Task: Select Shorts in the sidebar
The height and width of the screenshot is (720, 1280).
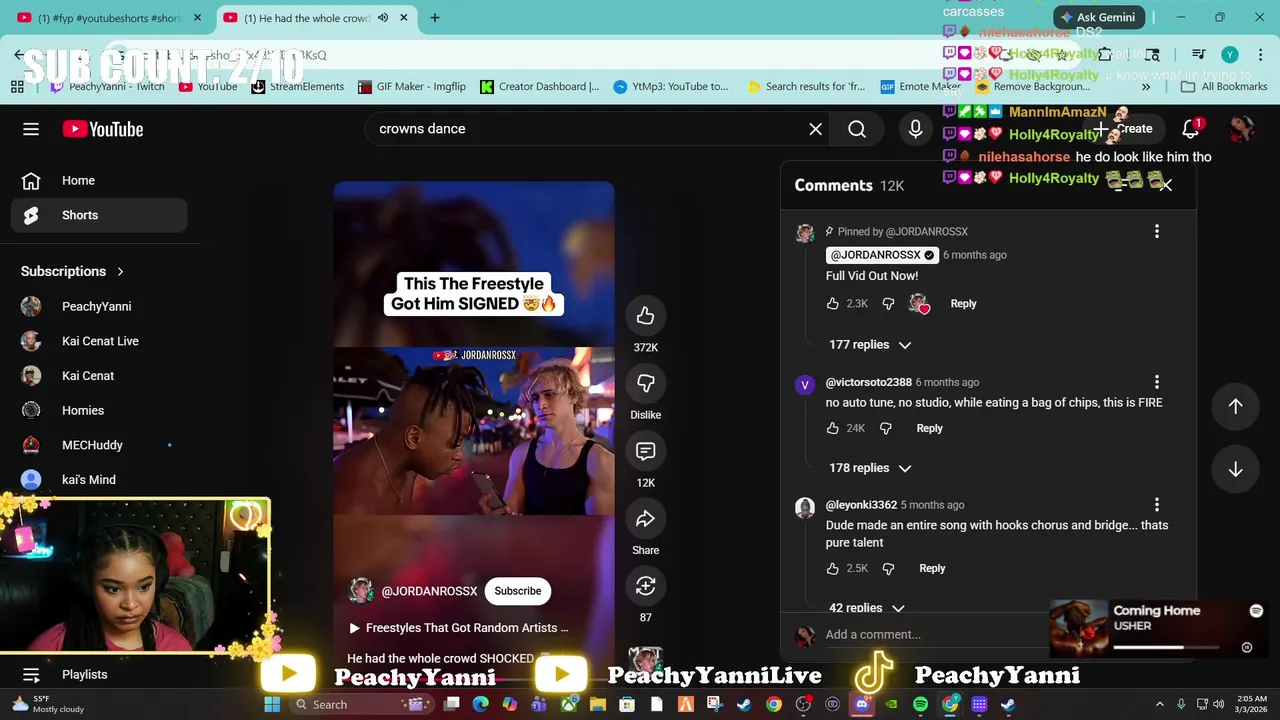Action: coord(99,215)
